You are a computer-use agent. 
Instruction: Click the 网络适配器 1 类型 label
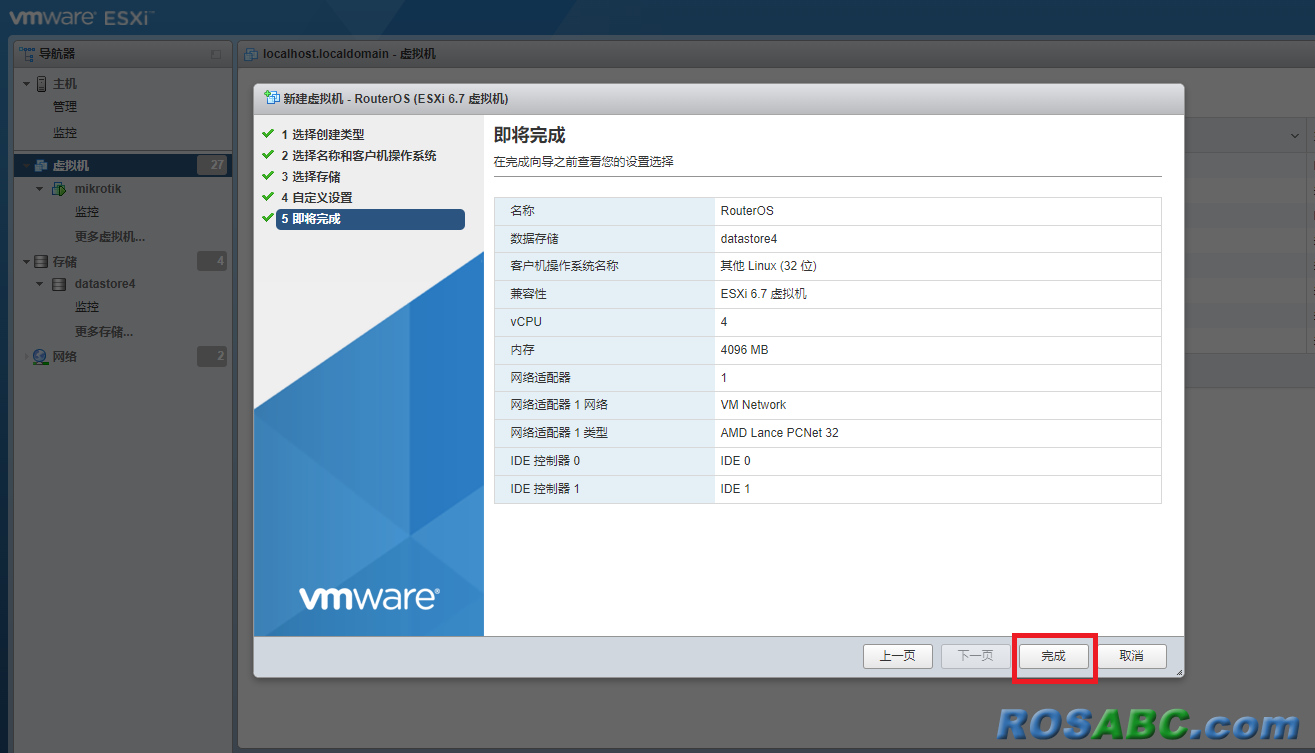pyautogui.click(x=559, y=433)
